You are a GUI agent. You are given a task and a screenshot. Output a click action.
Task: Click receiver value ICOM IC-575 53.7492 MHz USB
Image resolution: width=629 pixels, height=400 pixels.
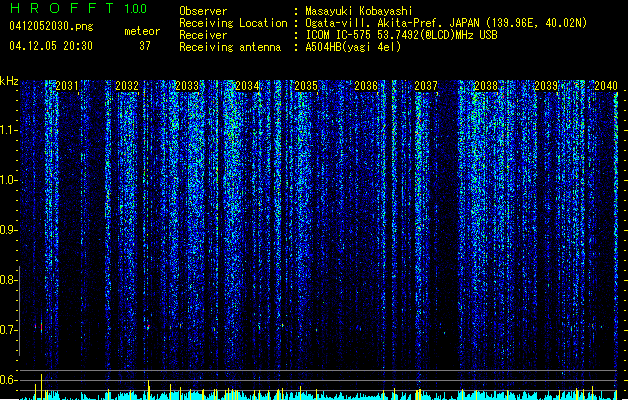pos(401,35)
